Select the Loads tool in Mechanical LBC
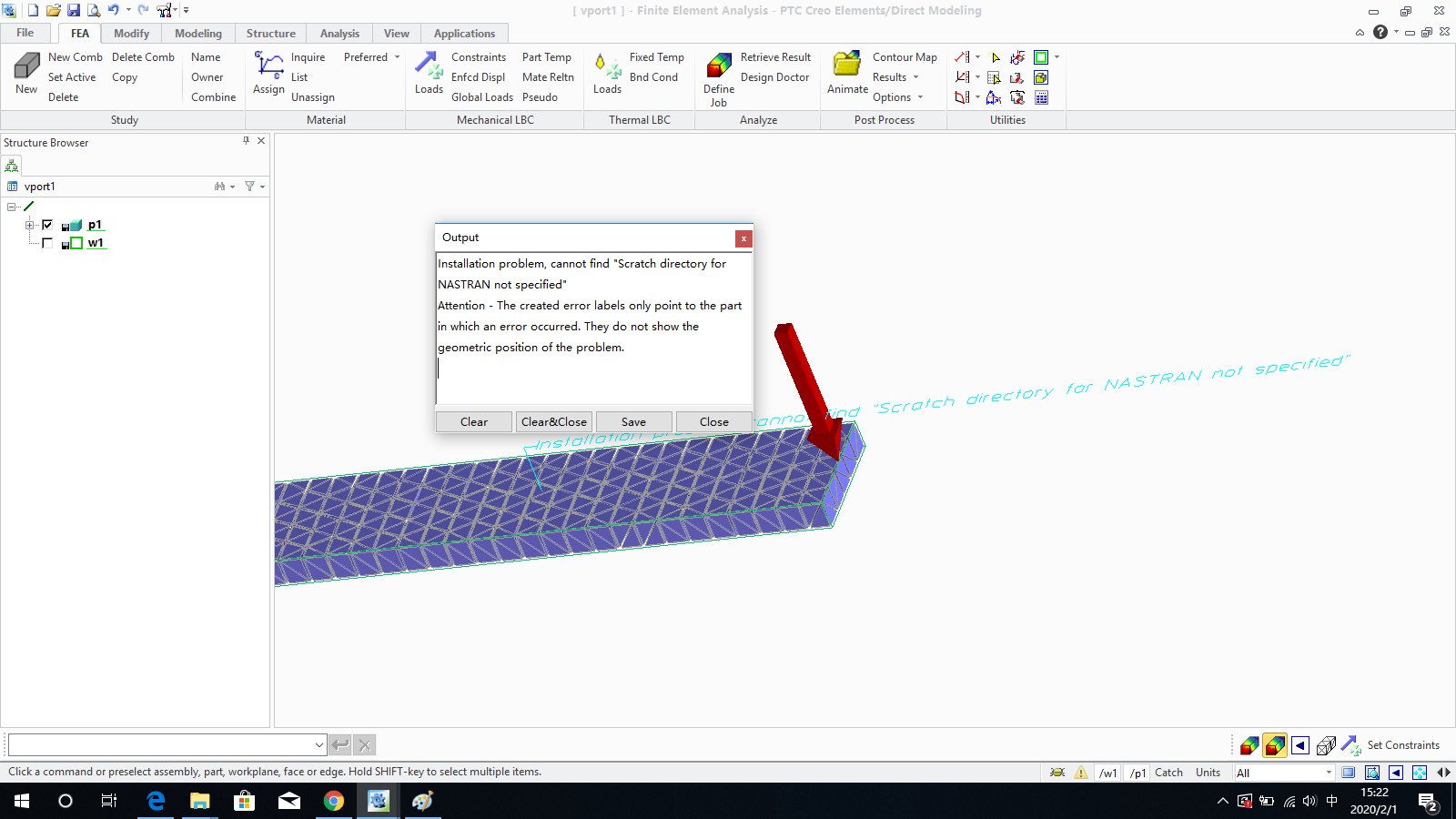Image resolution: width=1456 pixels, height=819 pixels. click(x=428, y=77)
